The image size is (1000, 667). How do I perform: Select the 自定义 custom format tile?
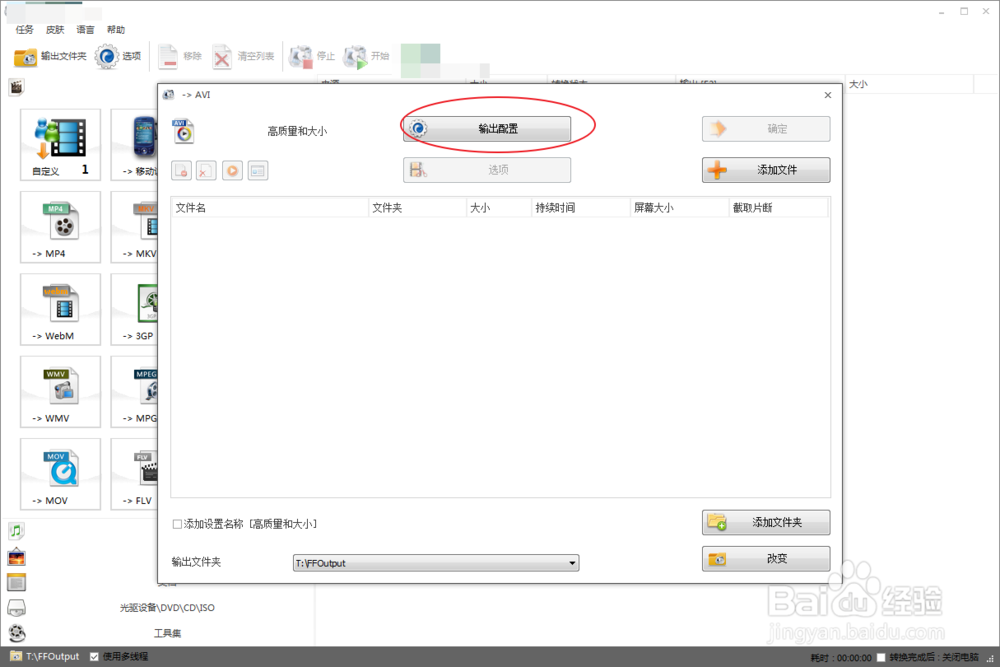pos(61,145)
